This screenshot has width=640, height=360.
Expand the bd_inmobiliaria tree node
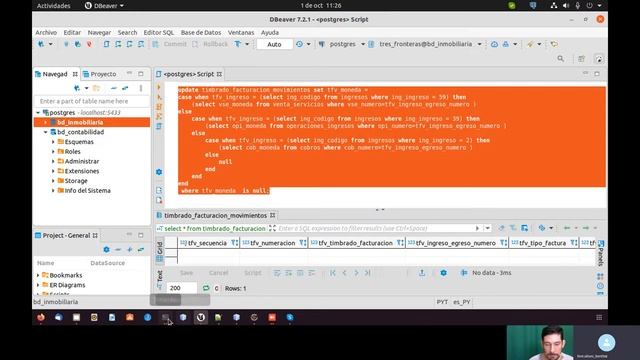pos(46,122)
